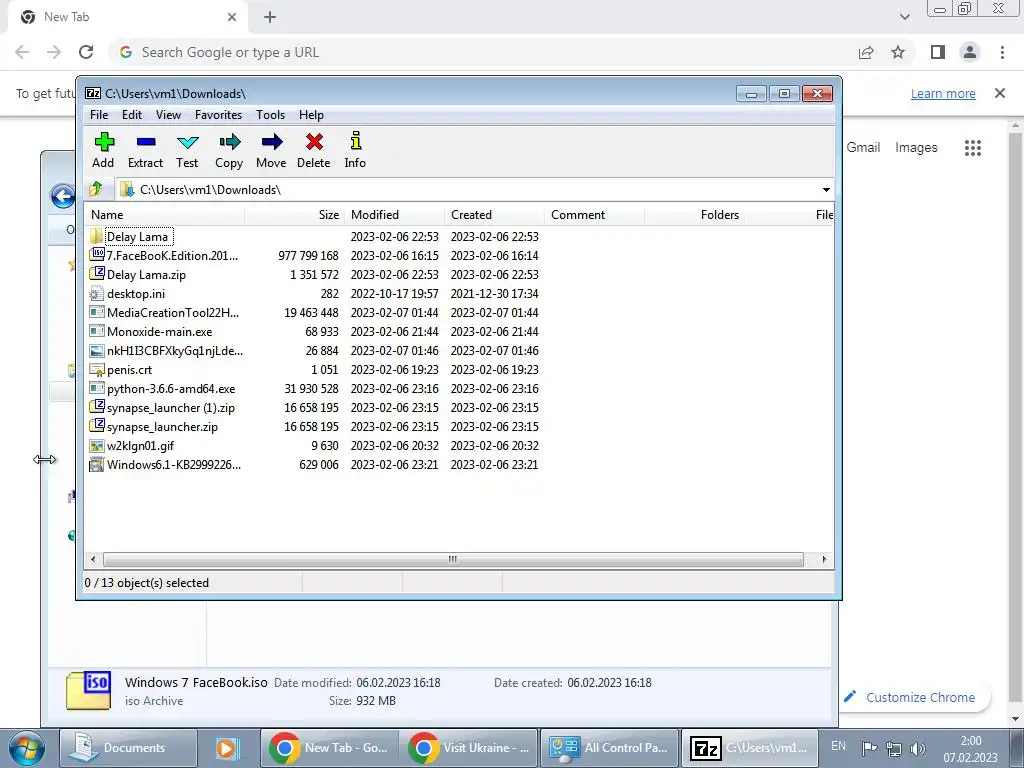
Task: Switch to All Control Panel taskbar button
Action: click(609, 748)
